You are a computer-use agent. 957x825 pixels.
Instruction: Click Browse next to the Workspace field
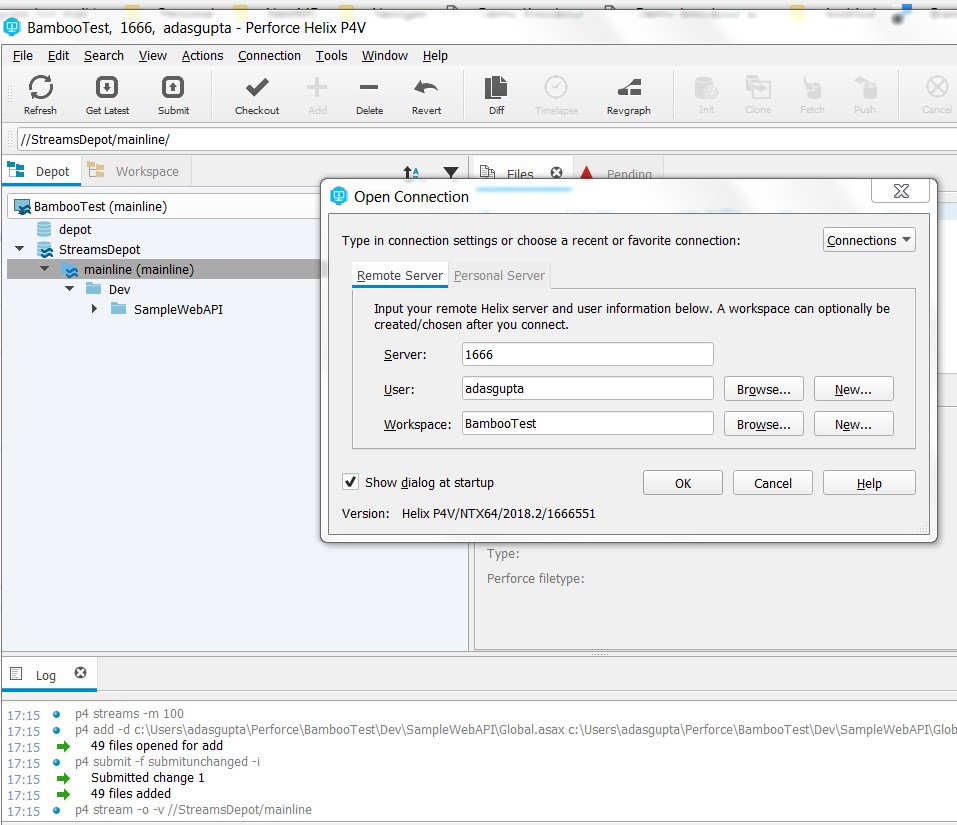764,423
